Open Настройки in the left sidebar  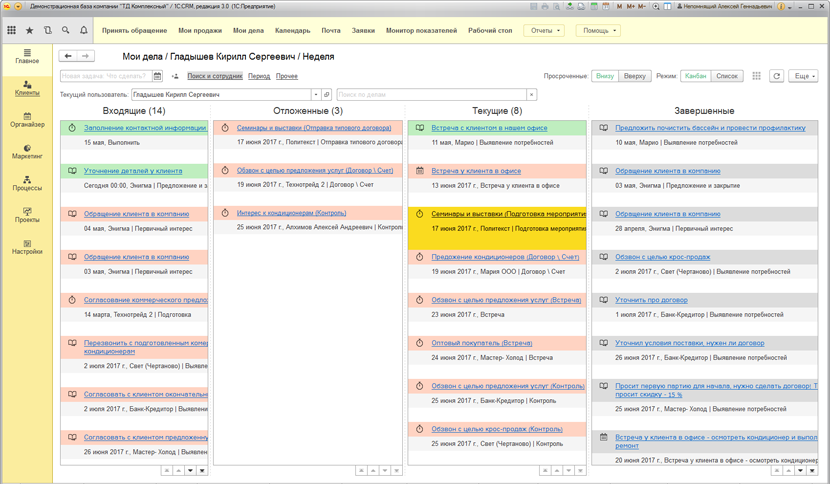[x=27, y=247]
